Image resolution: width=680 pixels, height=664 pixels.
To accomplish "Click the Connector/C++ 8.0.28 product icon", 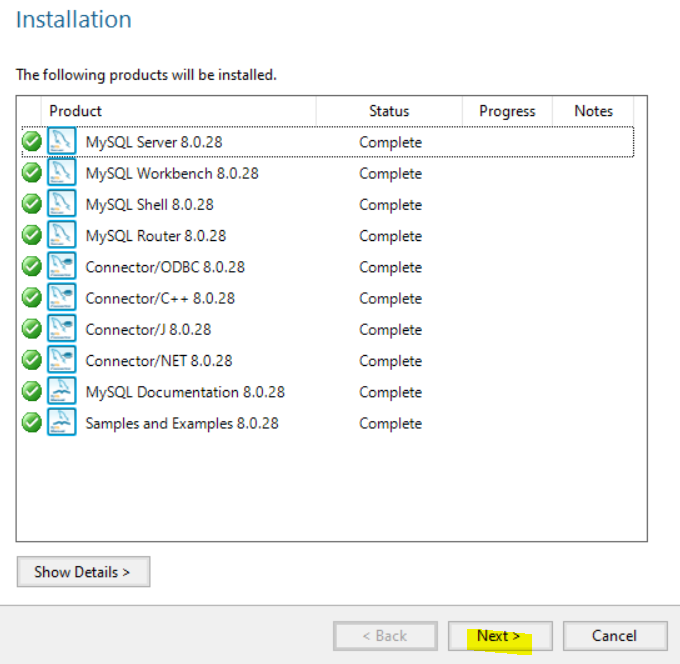I will pos(62,297).
